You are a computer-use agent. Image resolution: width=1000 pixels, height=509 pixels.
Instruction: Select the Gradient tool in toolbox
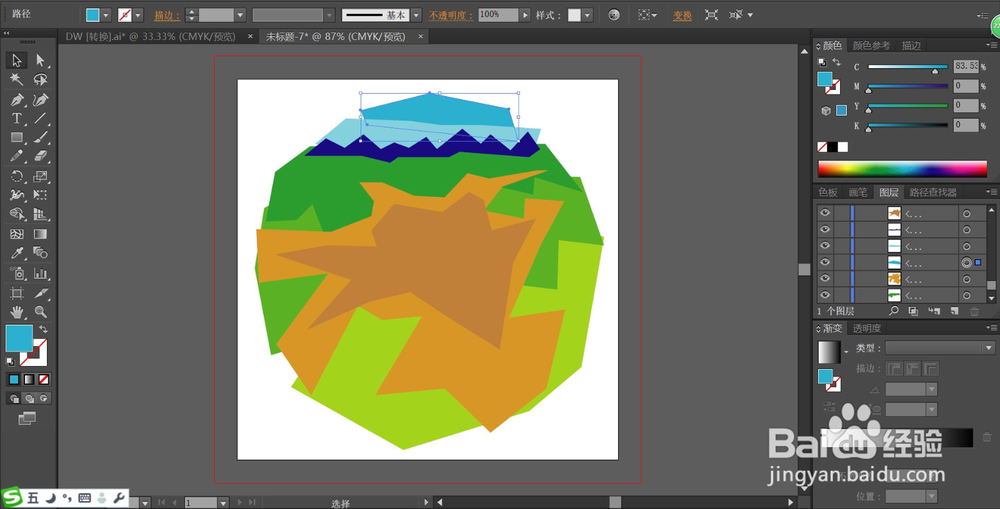pyautogui.click(x=40, y=234)
